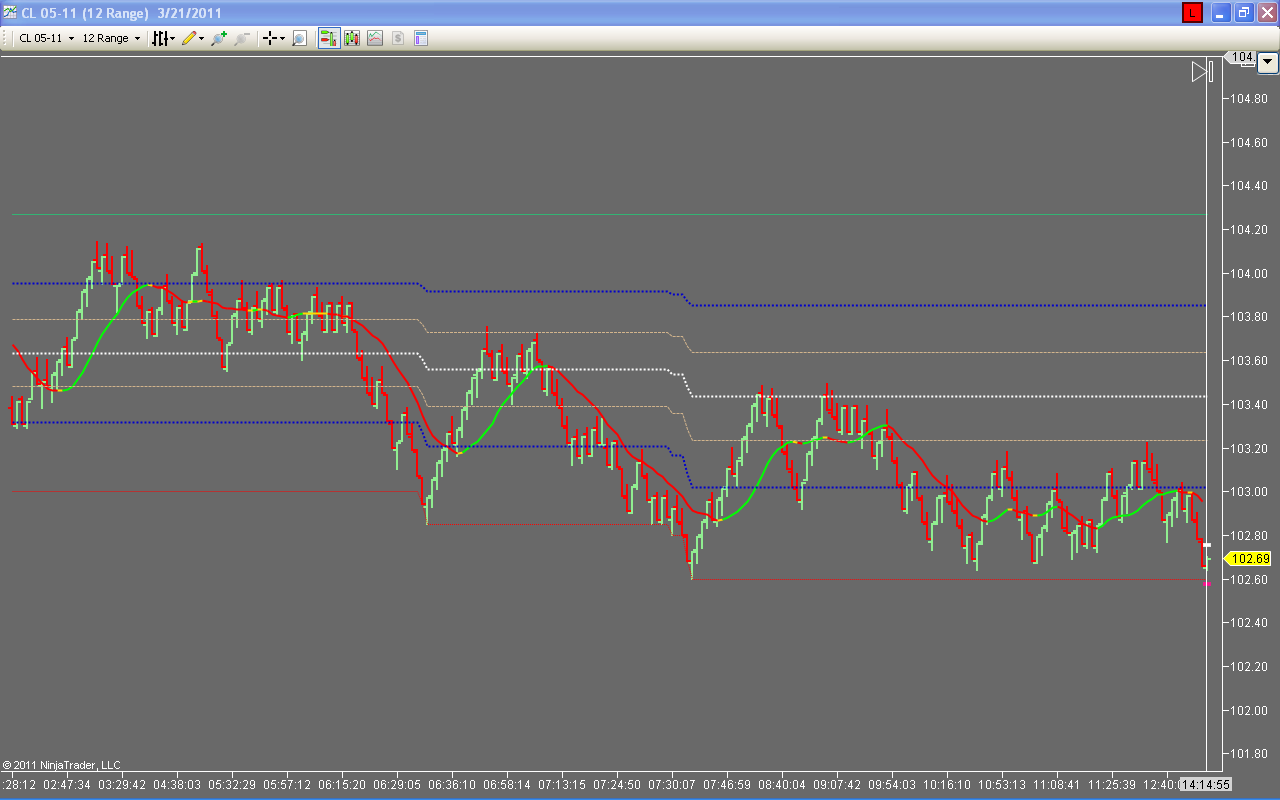Minimize the chart window
The image size is (1280, 800).
pyautogui.click(x=1221, y=12)
